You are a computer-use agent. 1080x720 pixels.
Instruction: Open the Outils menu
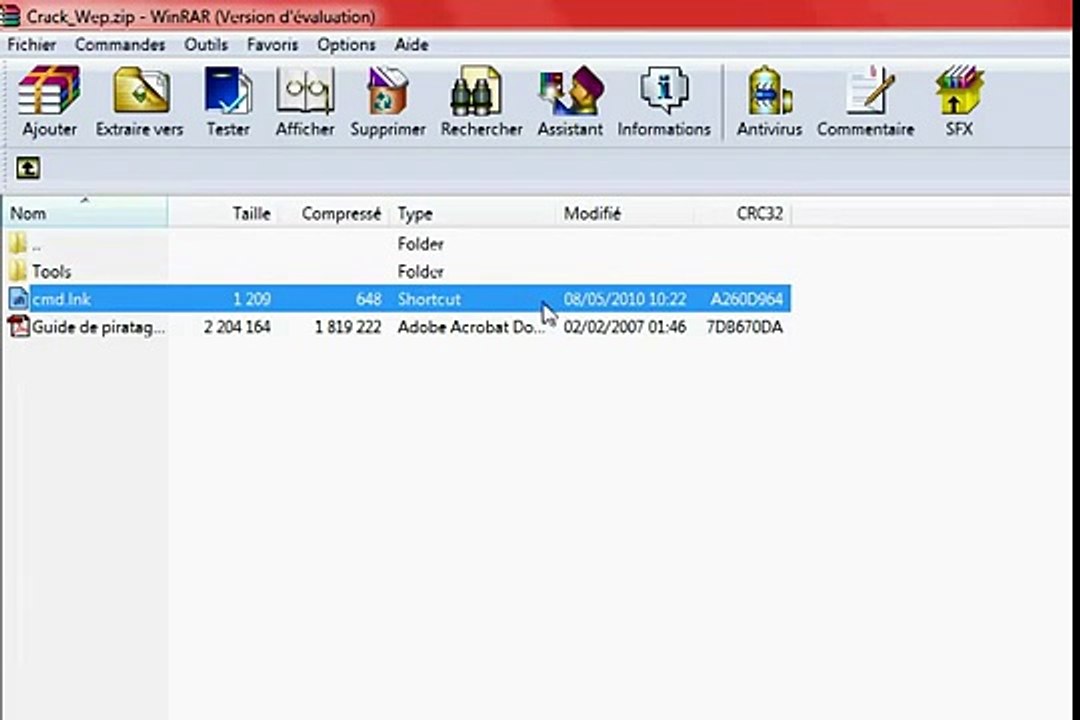coord(206,45)
